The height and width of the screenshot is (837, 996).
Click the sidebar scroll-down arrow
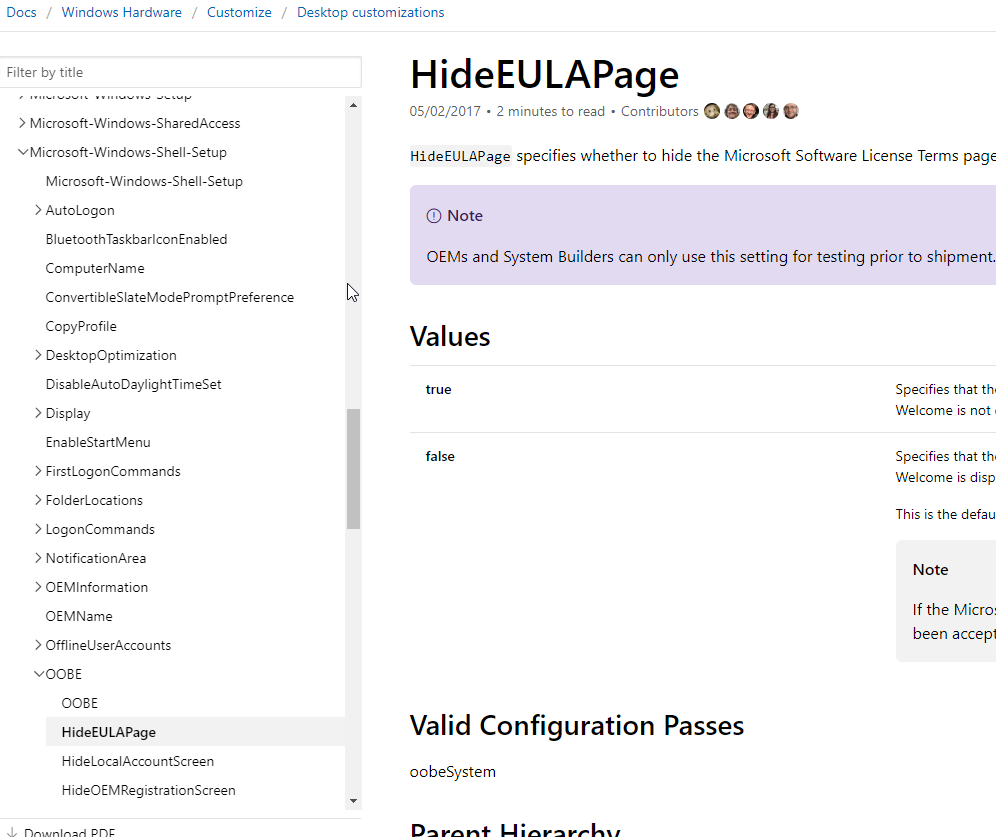pyautogui.click(x=353, y=801)
